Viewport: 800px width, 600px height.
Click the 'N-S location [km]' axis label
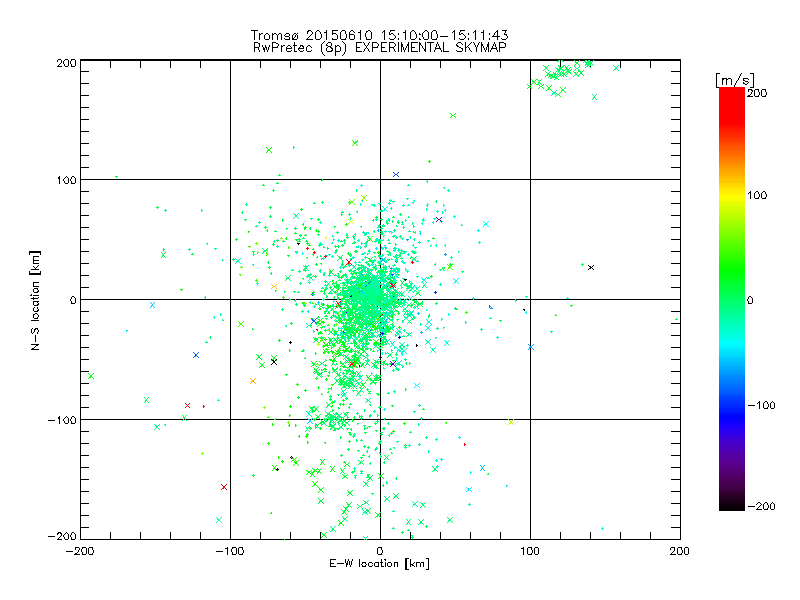coord(35,300)
